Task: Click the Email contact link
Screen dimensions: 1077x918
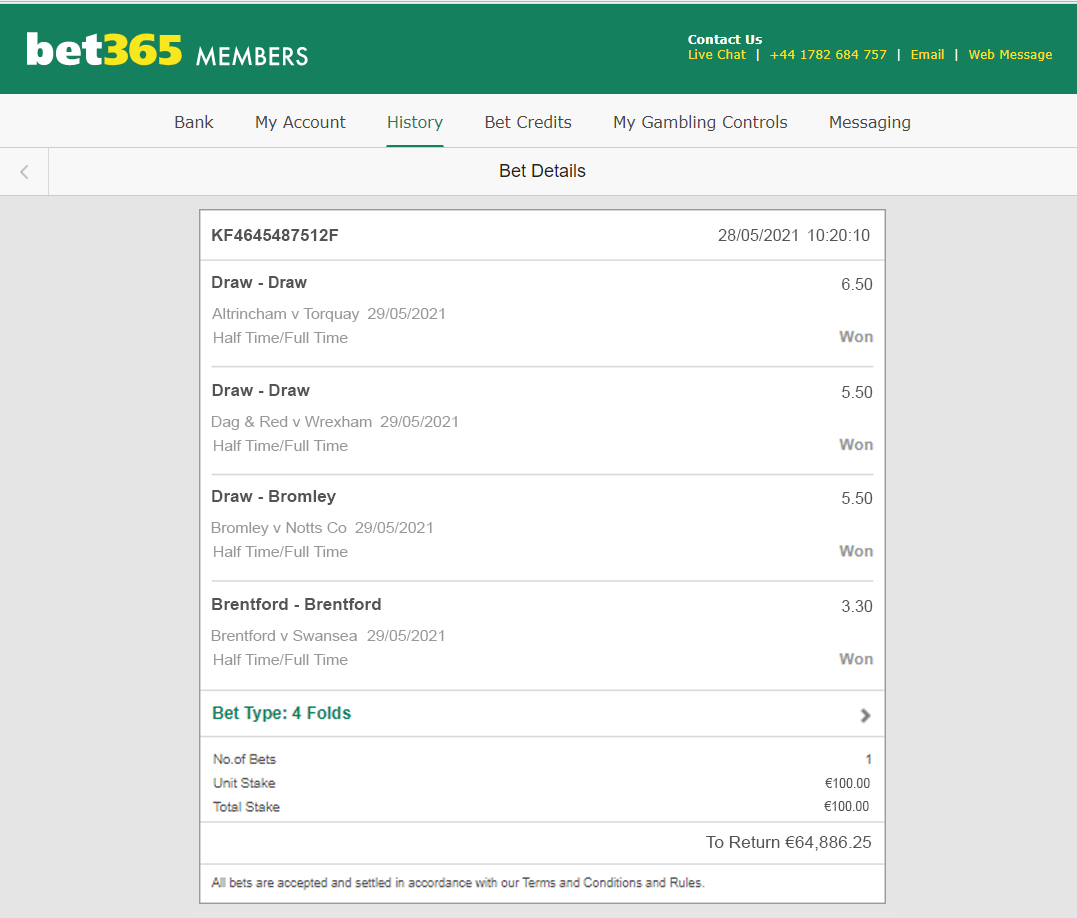Action: pyautogui.click(x=927, y=55)
